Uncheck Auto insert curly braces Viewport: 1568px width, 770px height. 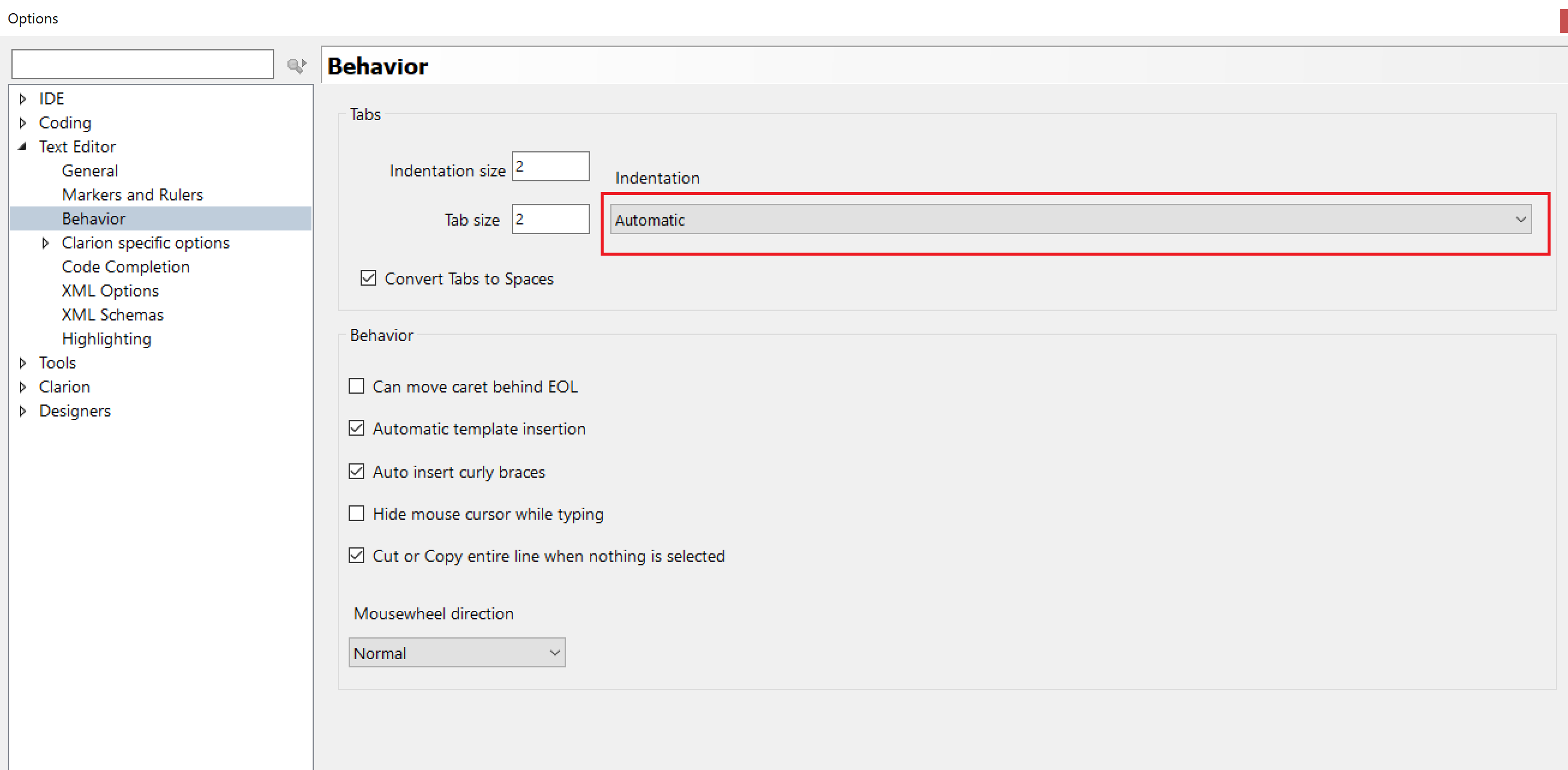pos(356,472)
